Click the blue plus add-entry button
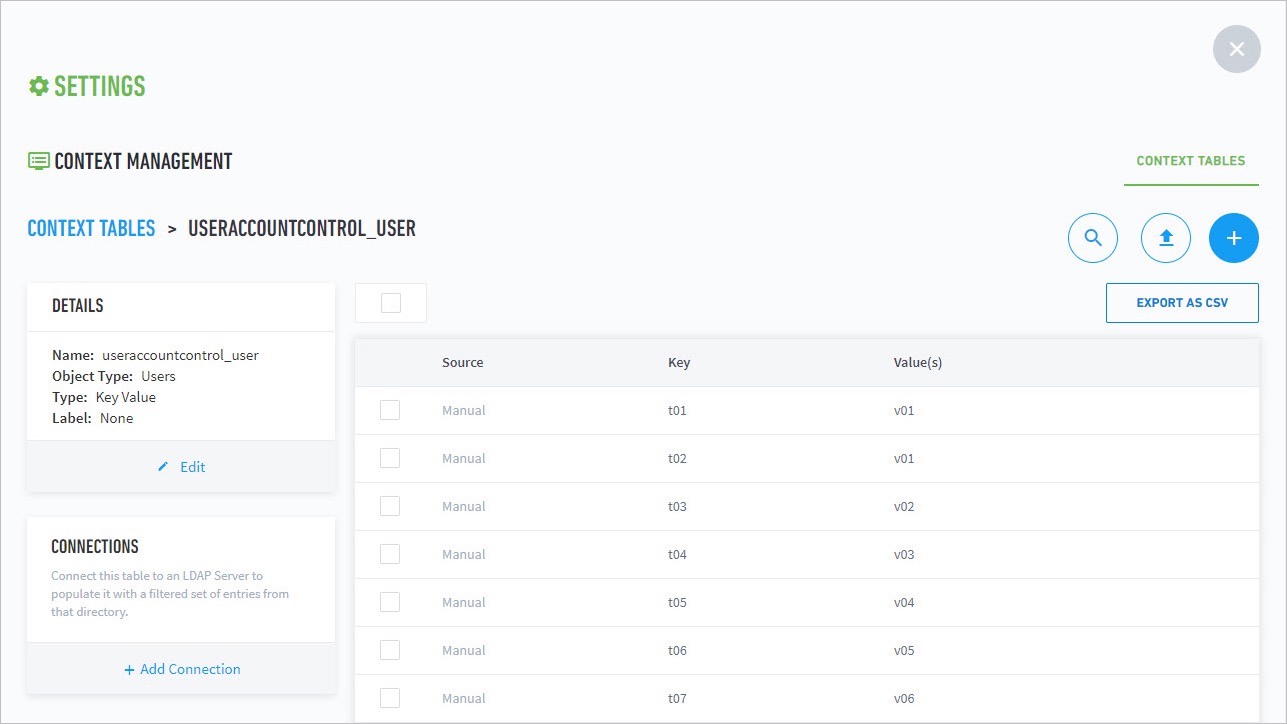Screen dimensions: 1287x724 1234,238
